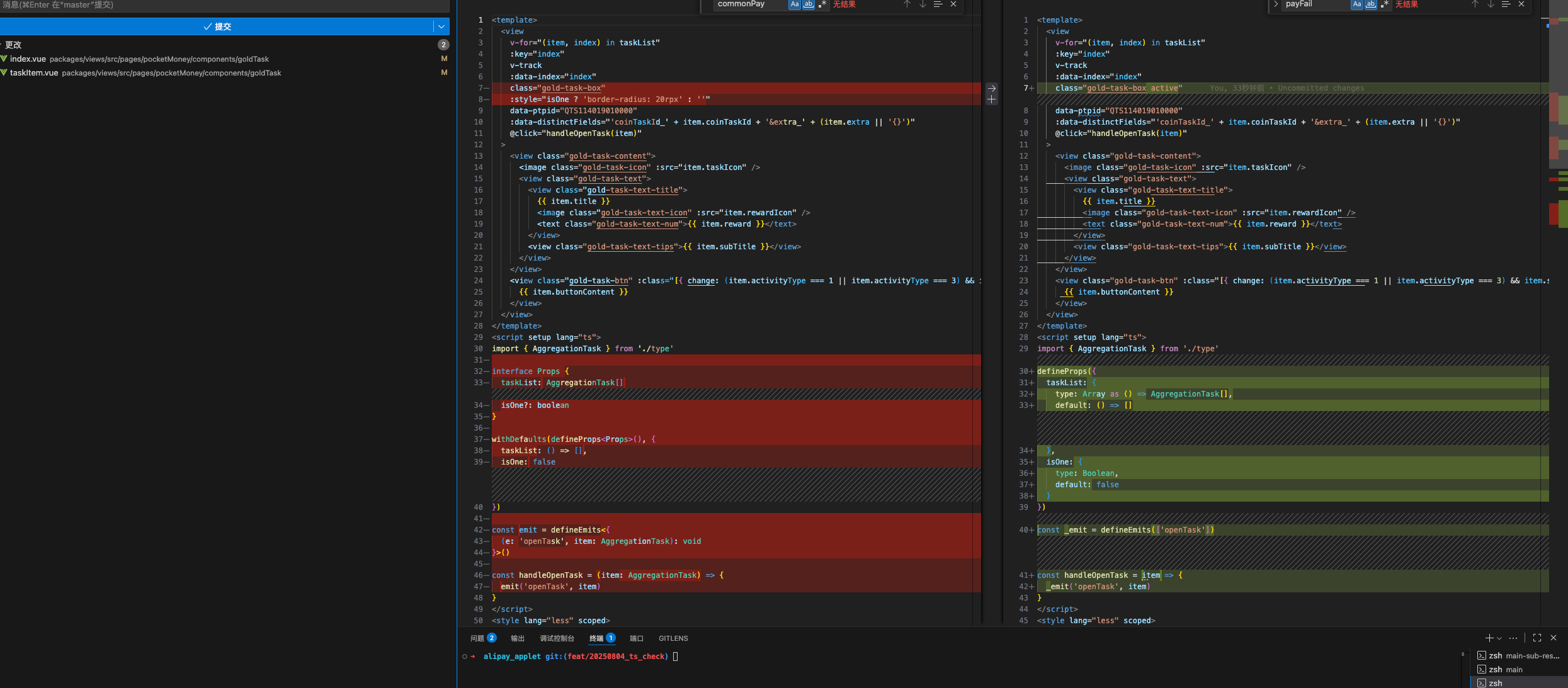Open terminal panel more actions menu
The width and height of the screenshot is (1568, 688).
click(1513, 638)
